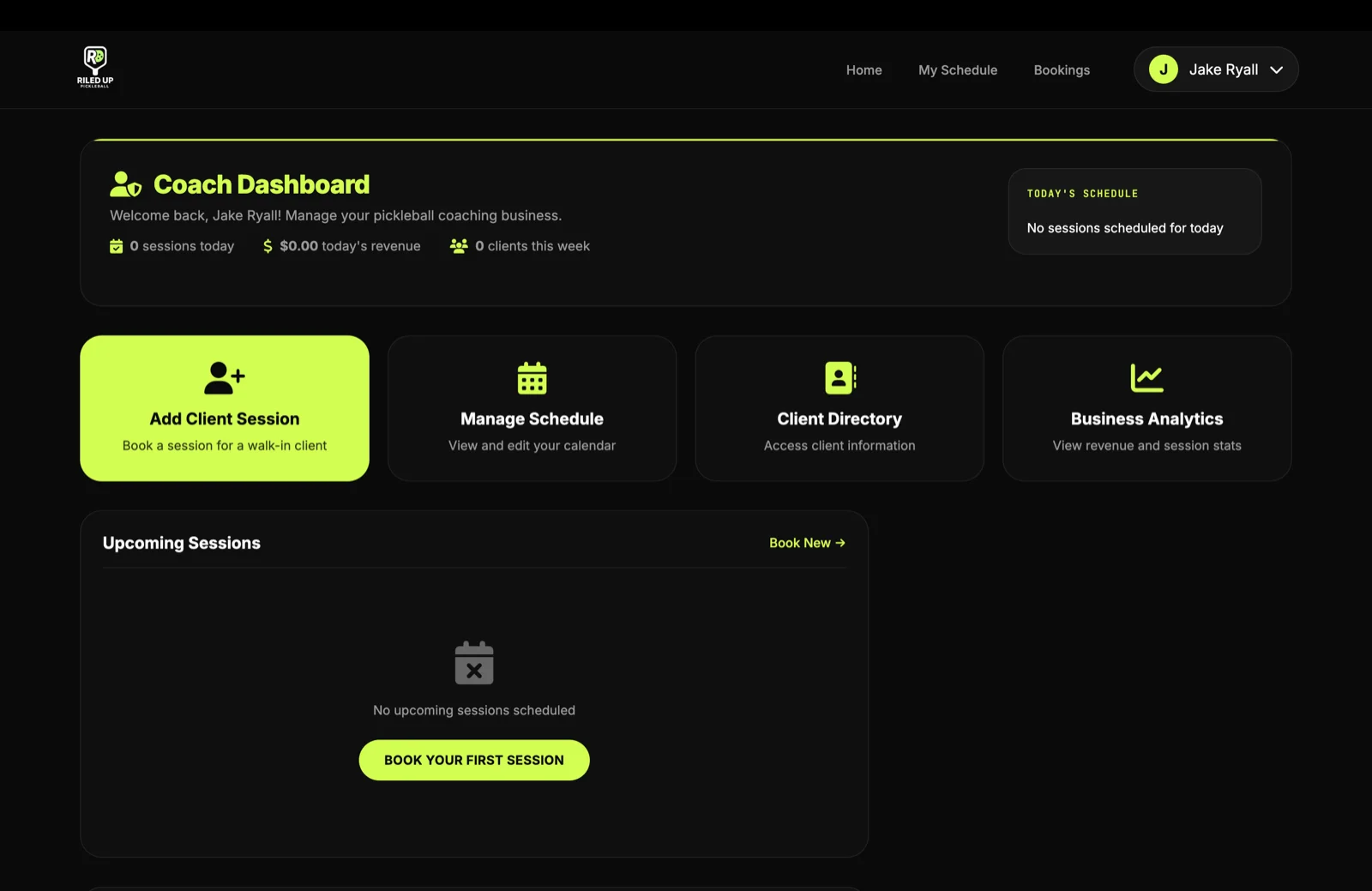Click the dollar sign revenue icon
Image resolution: width=1372 pixels, height=891 pixels.
(268, 247)
